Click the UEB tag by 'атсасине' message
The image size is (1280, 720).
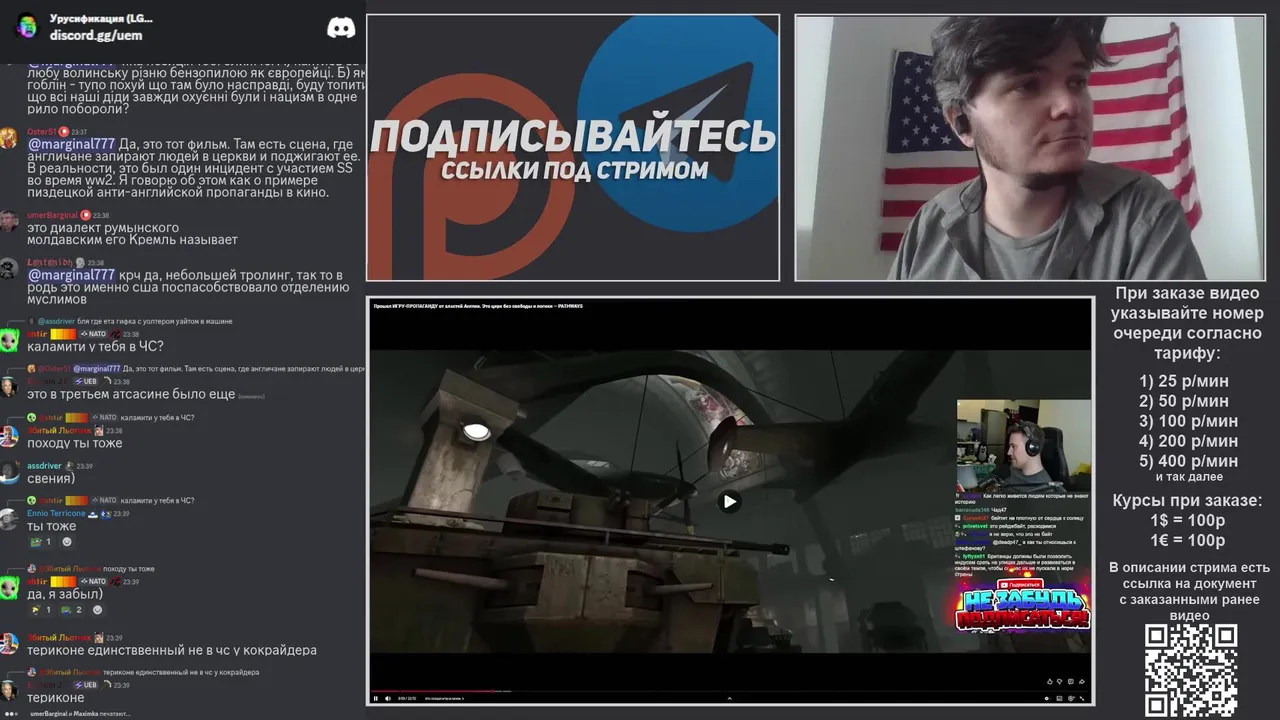[85, 381]
